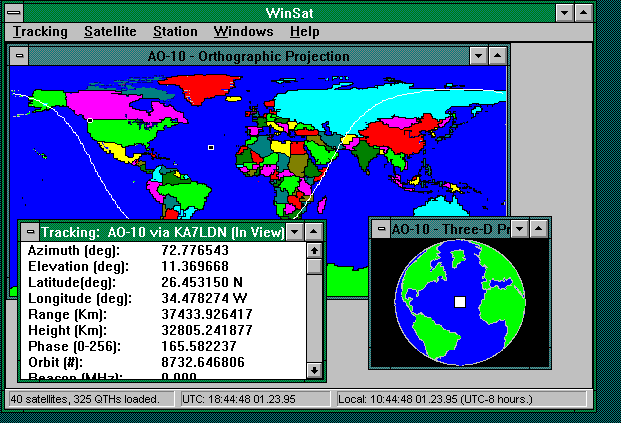This screenshot has width=640, height=442.
Task: Maximize the Orthographic Projection window
Action: tap(498, 56)
